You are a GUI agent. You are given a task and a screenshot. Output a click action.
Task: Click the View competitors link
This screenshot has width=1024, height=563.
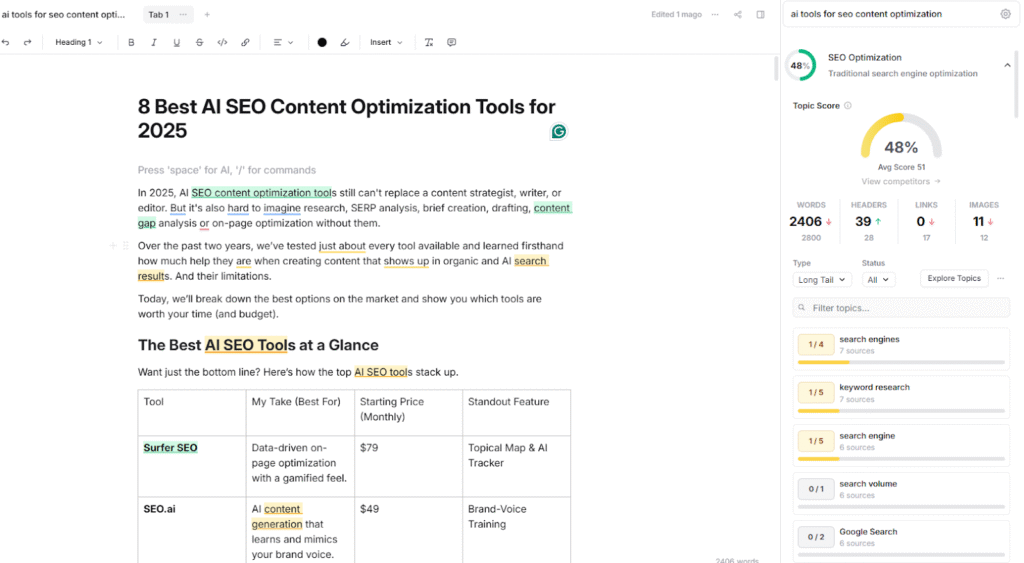[901, 181]
